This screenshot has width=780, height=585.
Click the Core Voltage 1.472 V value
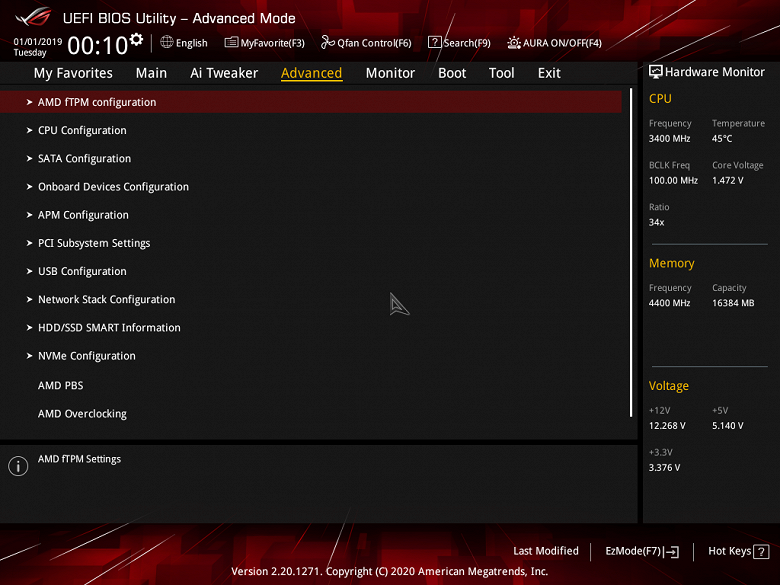pyautogui.click(x=727, y=181)
